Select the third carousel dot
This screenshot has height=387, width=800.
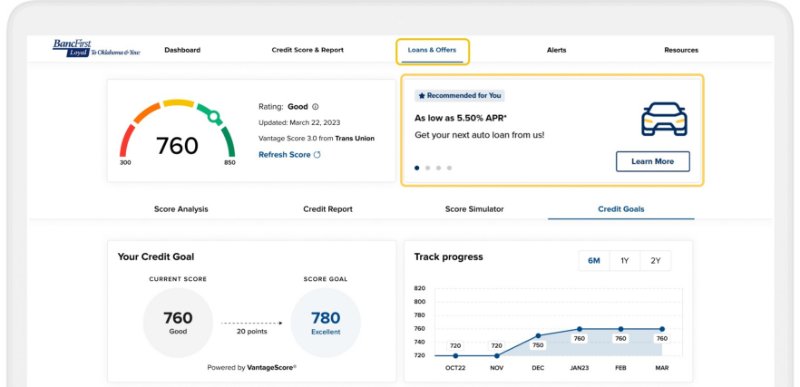(438, 168)
